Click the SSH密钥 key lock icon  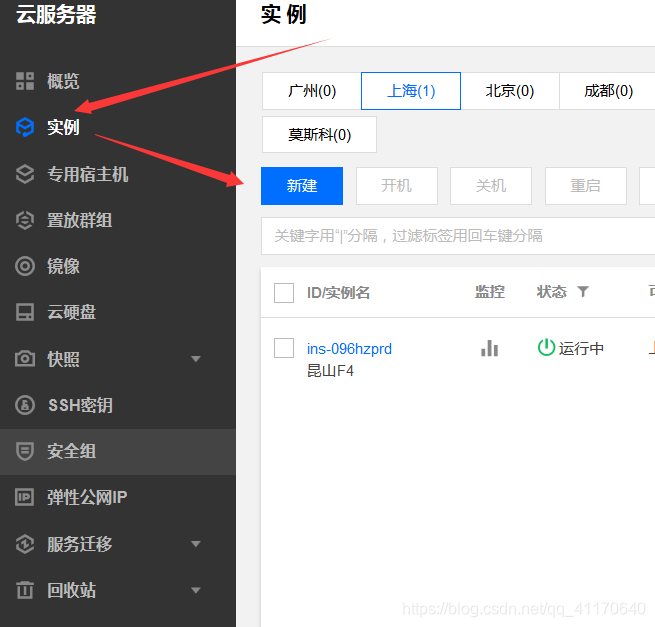click(25, 405)
